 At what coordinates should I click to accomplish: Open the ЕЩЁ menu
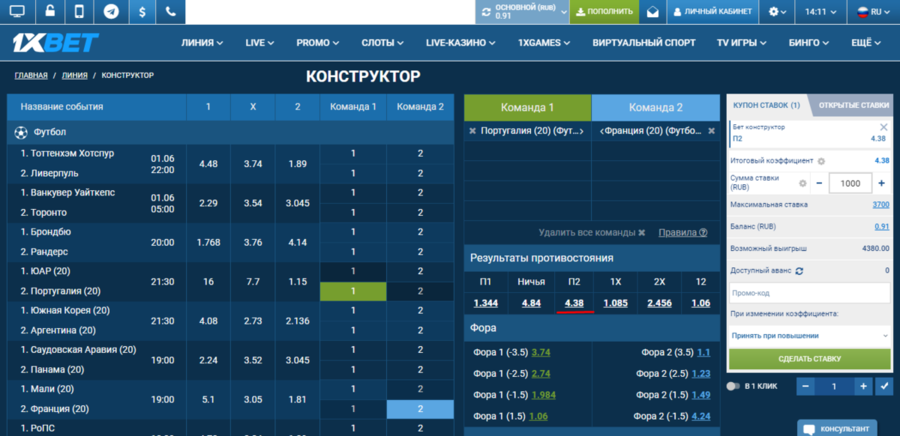point(866,42)
